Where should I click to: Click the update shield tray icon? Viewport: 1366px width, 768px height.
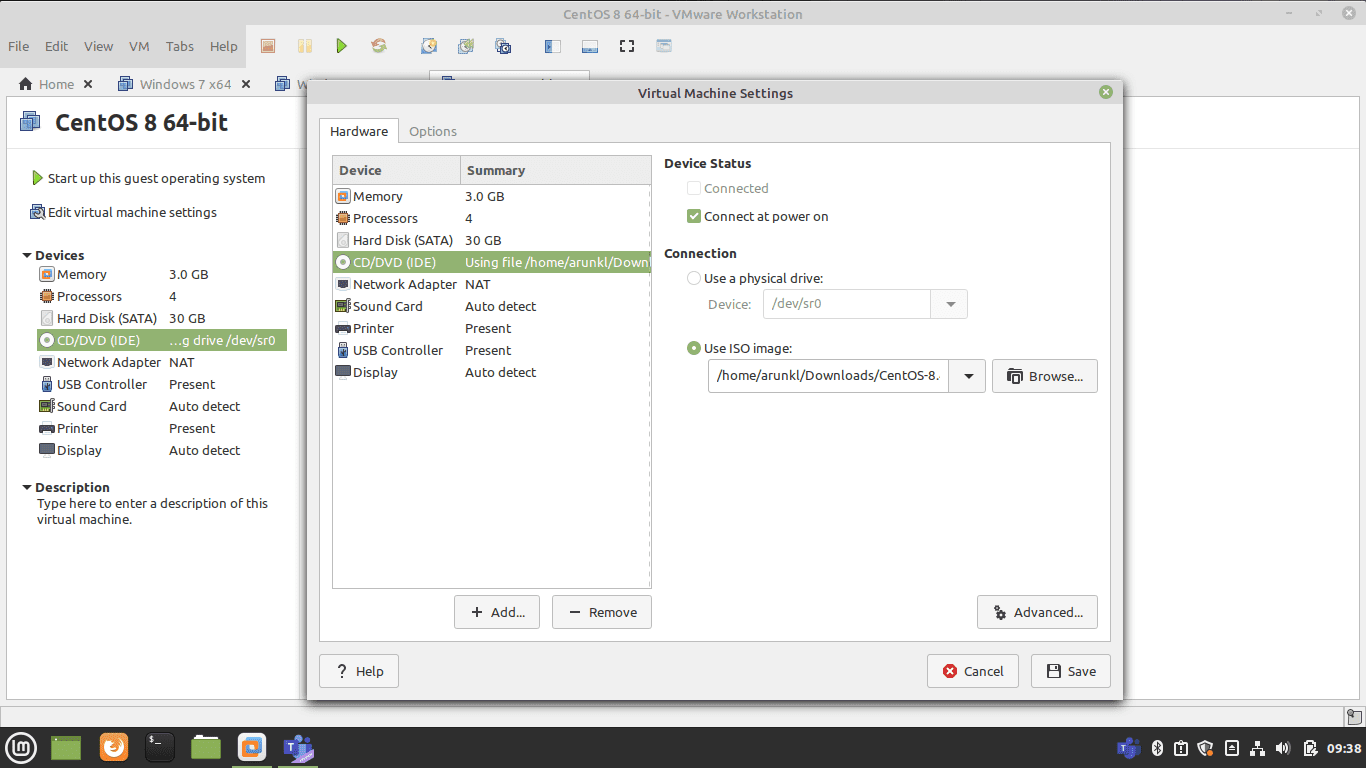pyautogui.click(x=1205, y=748)
